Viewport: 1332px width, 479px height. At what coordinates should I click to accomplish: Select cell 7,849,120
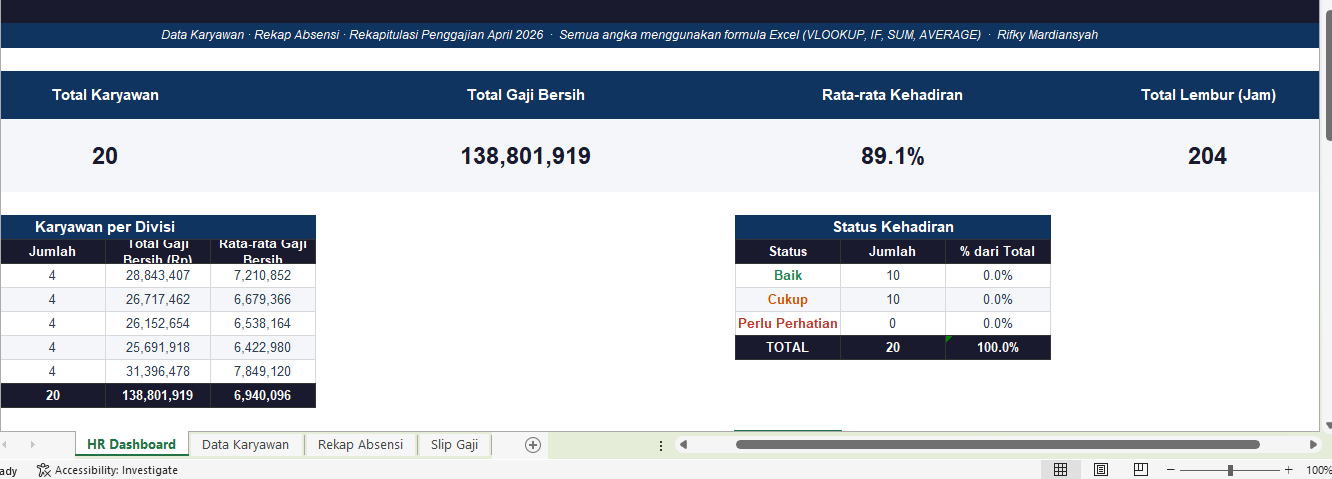263,371
